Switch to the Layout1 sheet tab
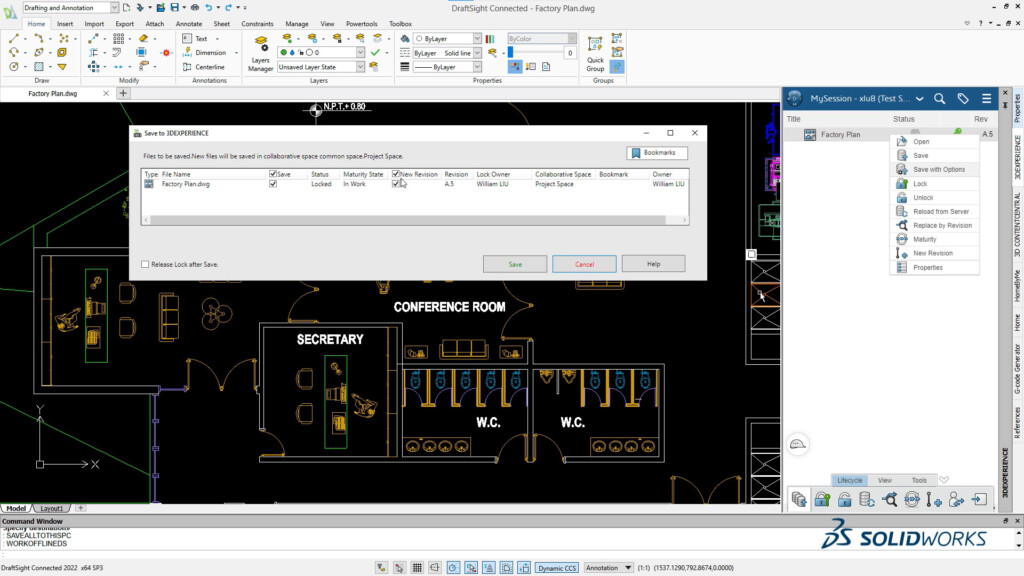The width and height of the screenshot is (1024, 576). point(51,508)
